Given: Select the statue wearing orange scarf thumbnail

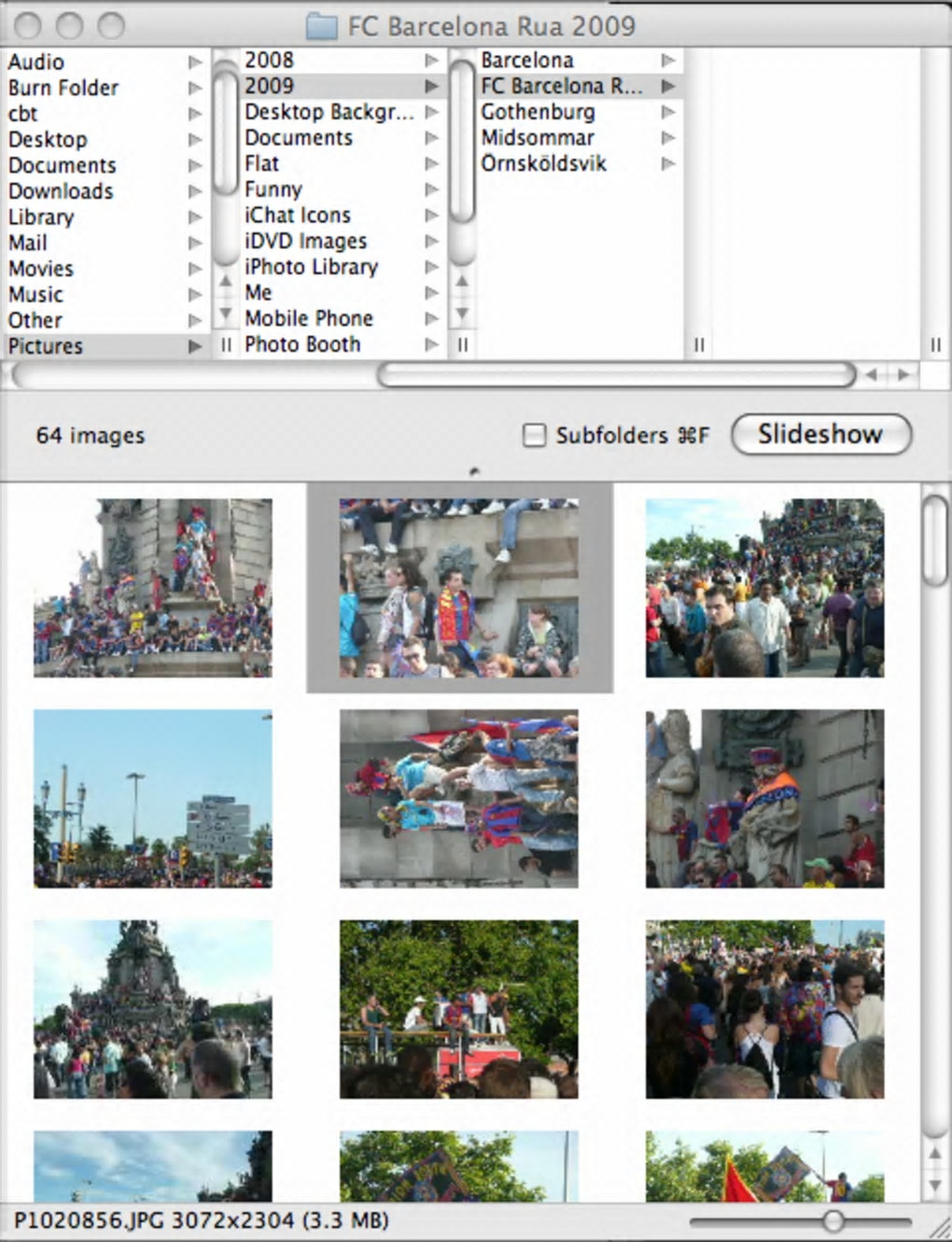Looking at the screenshot, I should (765, 799).
